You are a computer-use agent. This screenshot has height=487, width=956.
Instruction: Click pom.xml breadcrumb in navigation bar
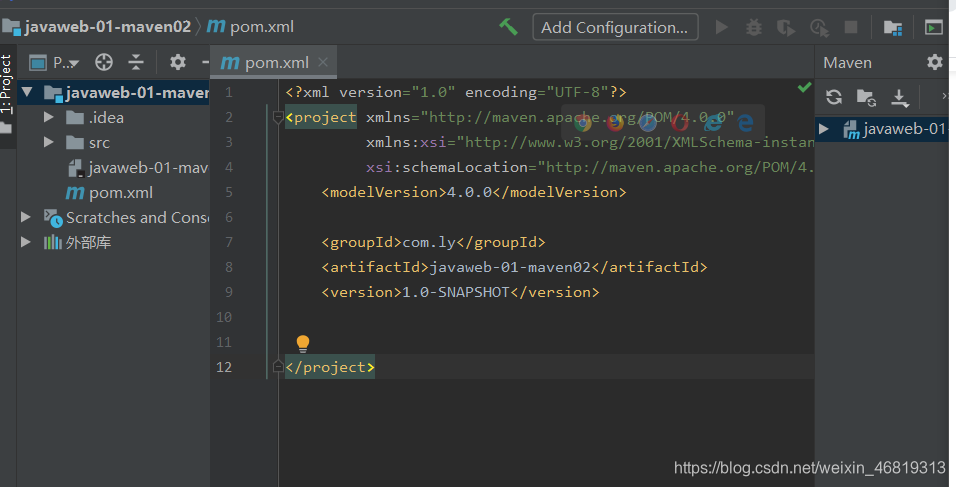251,27
